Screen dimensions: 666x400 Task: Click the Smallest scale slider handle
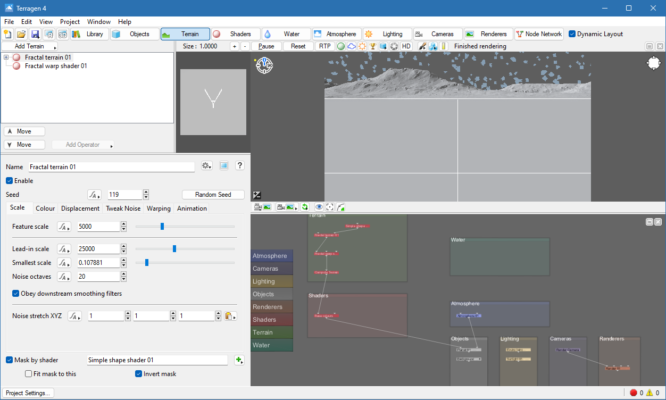tap(147, 263)
